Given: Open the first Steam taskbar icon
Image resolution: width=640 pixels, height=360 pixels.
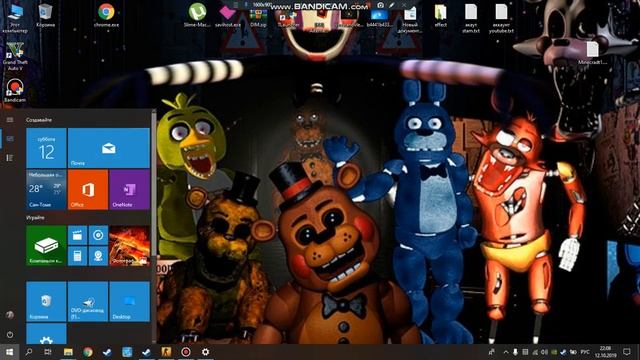Looking at the screenshot, I should coord(107,352).
